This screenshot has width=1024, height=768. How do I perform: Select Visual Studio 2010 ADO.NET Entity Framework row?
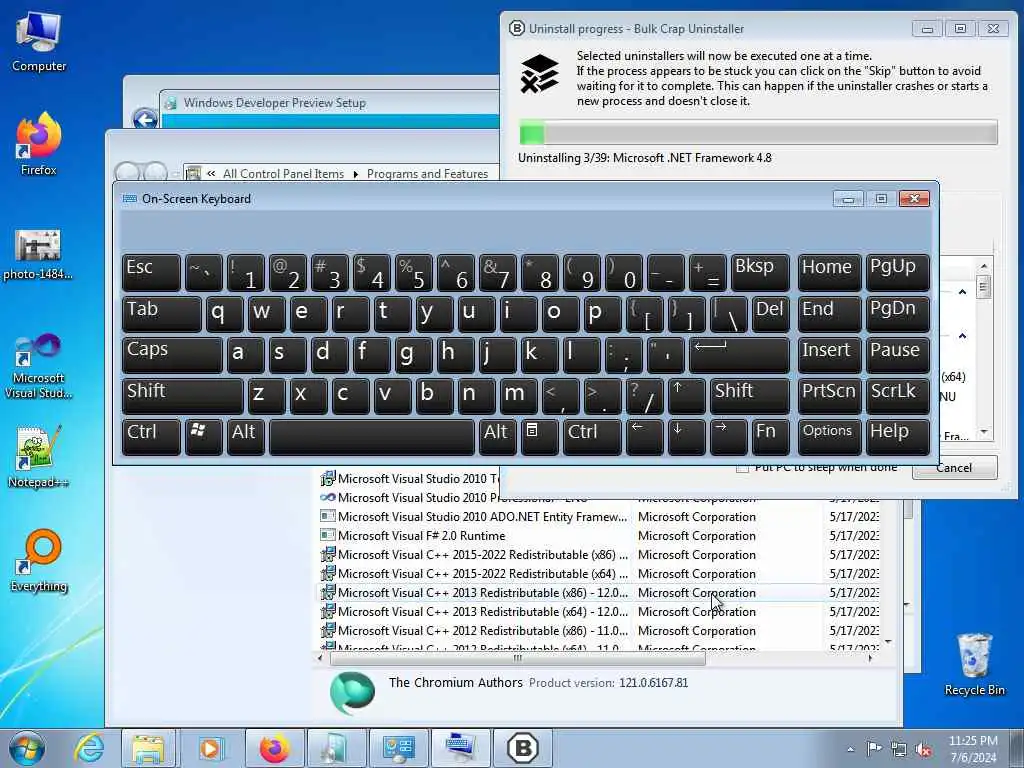pyautogui.click(x=598, y=517)
